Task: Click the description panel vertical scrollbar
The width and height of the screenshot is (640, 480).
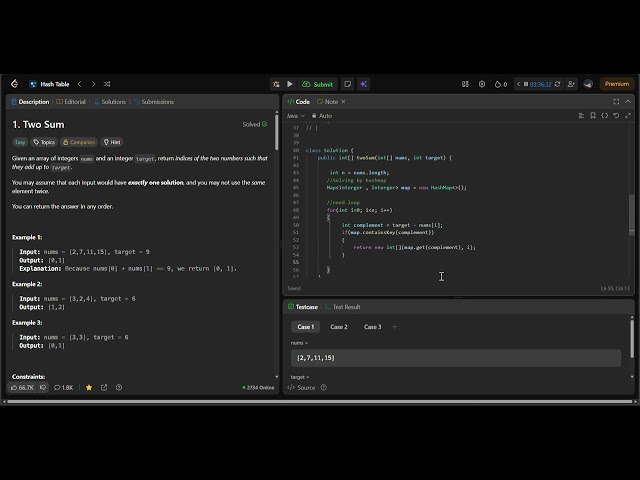Action: tap(277, 131)
